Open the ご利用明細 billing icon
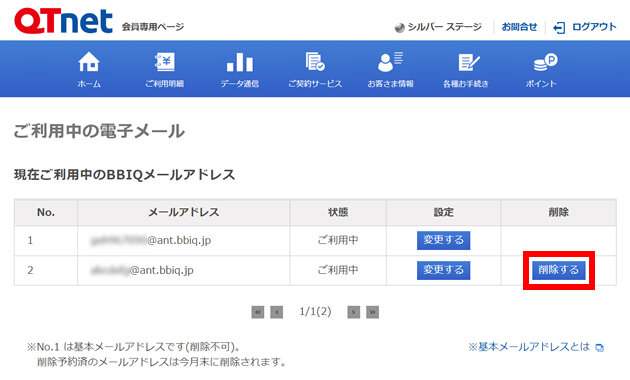 pyautogui.click(x=165, y=62)
